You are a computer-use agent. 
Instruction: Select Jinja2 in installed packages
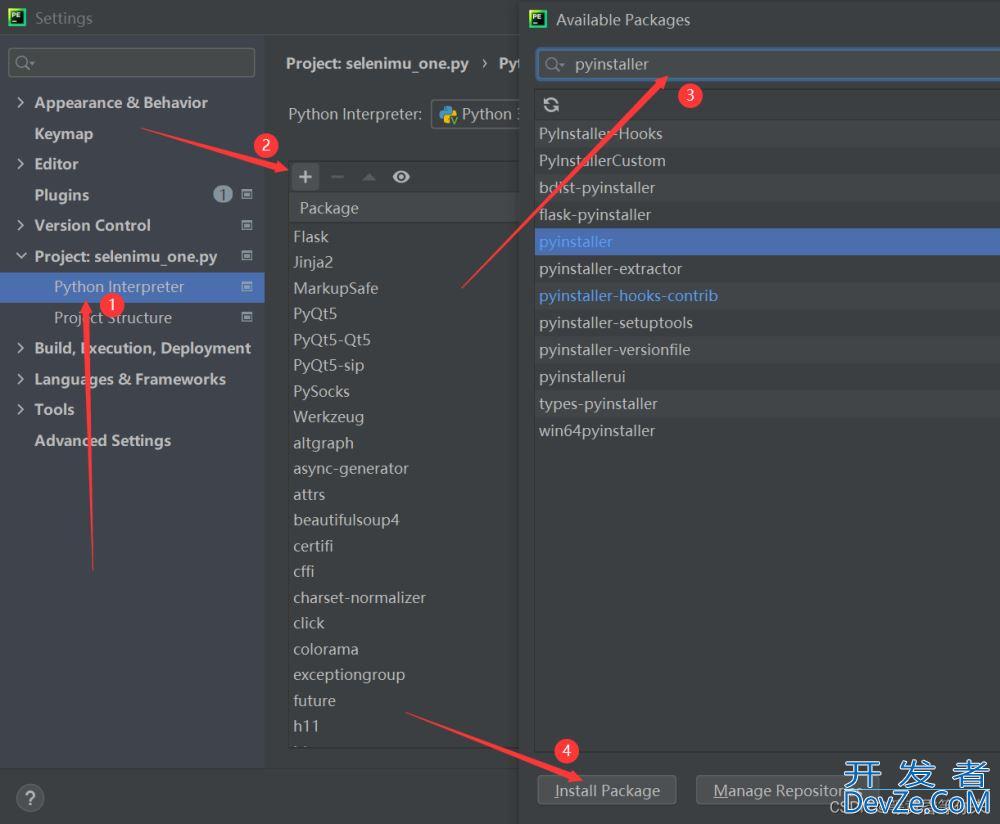pyautogui.click(x=403, y=262)
